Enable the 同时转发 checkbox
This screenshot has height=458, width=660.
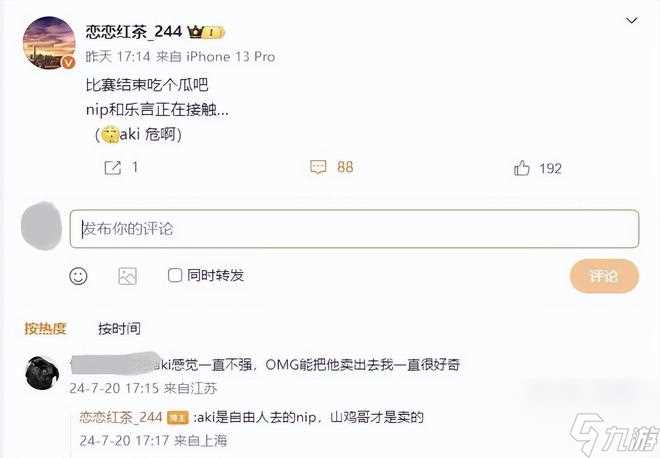click(175, 276)
